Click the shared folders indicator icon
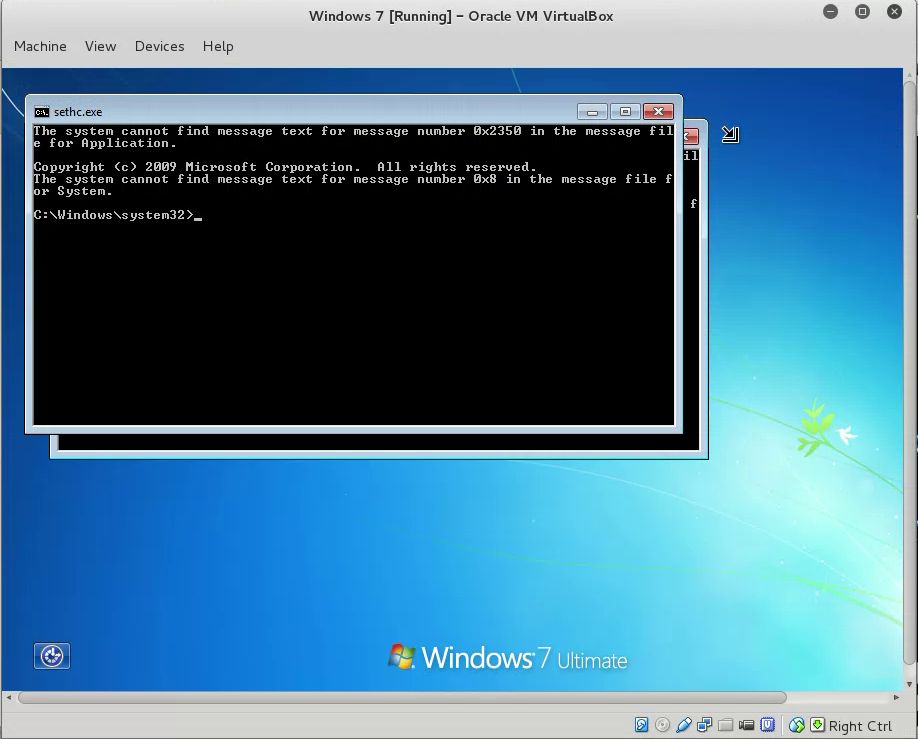918x739 pixels. click(x=725, y=725)
